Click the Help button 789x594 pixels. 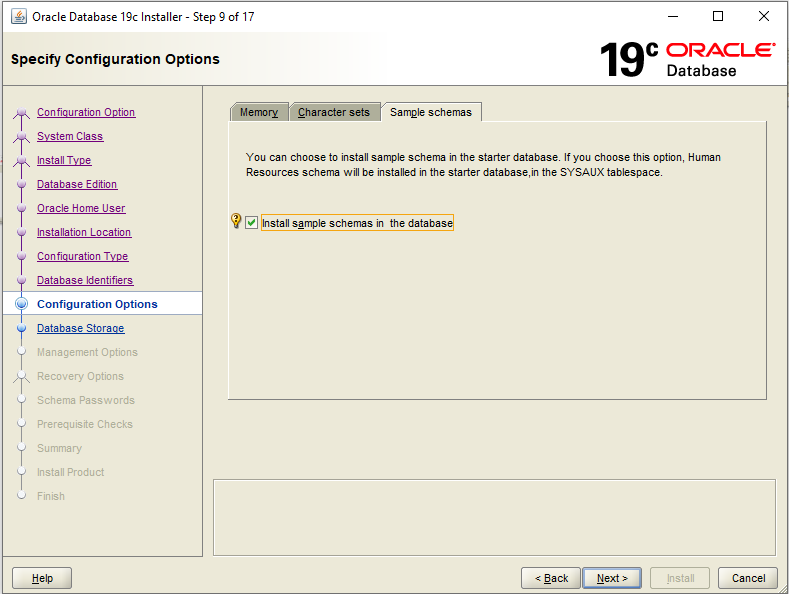pos(42,578)
